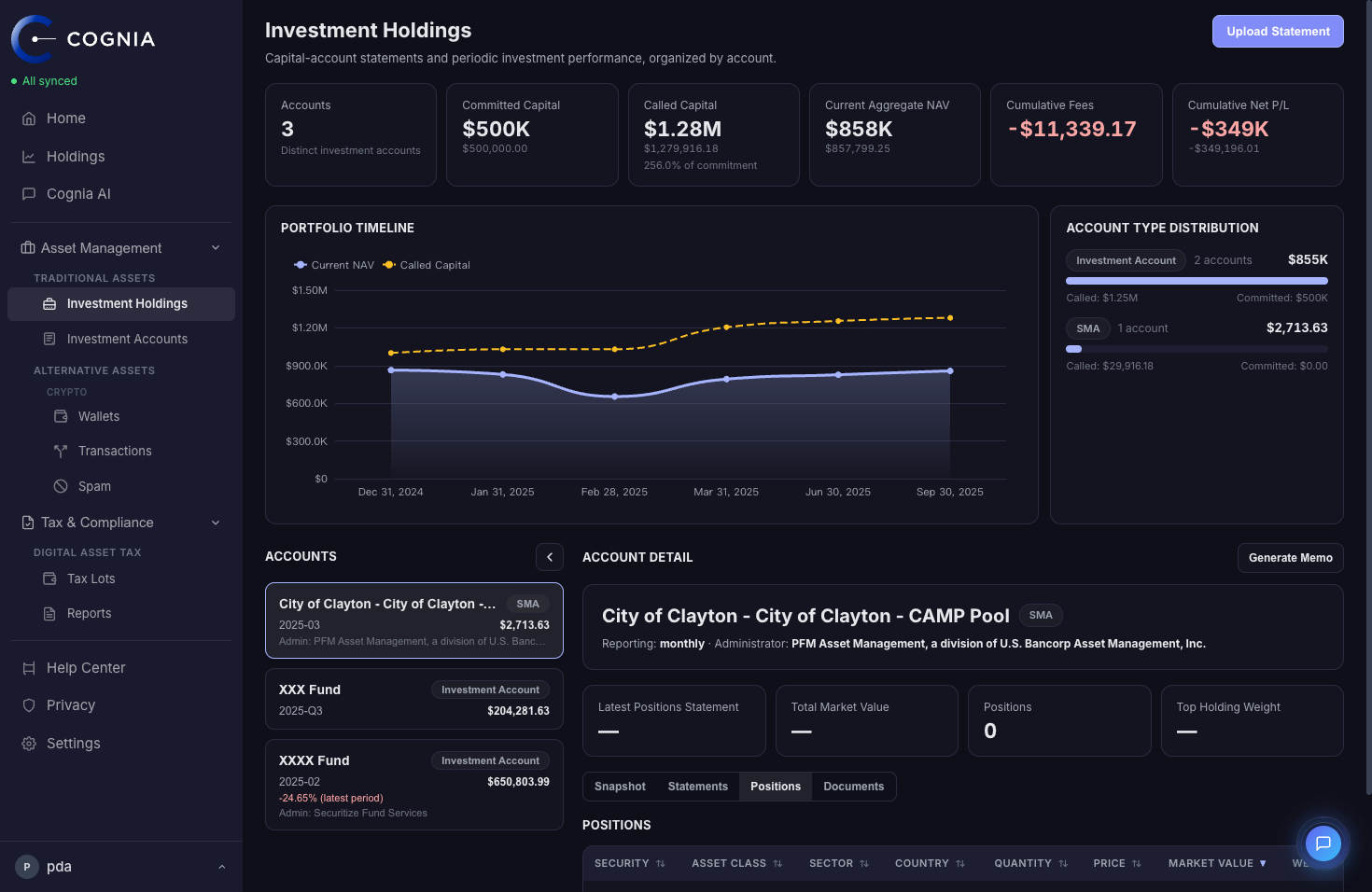Open the floating chat bubble button
The image size is (1372, 892).
(1323, 843)
